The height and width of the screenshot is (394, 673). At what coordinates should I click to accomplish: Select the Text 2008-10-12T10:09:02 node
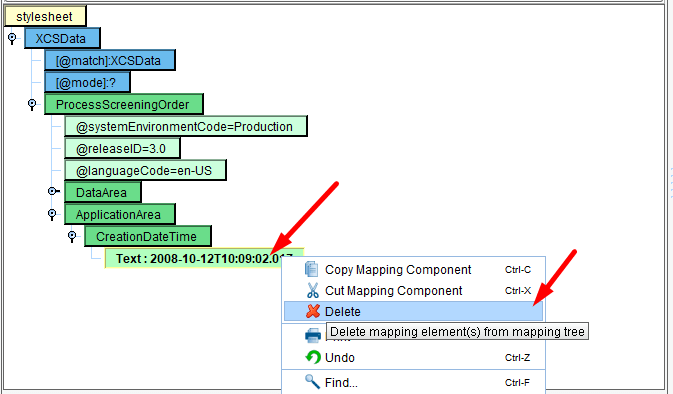click(204, 258)
